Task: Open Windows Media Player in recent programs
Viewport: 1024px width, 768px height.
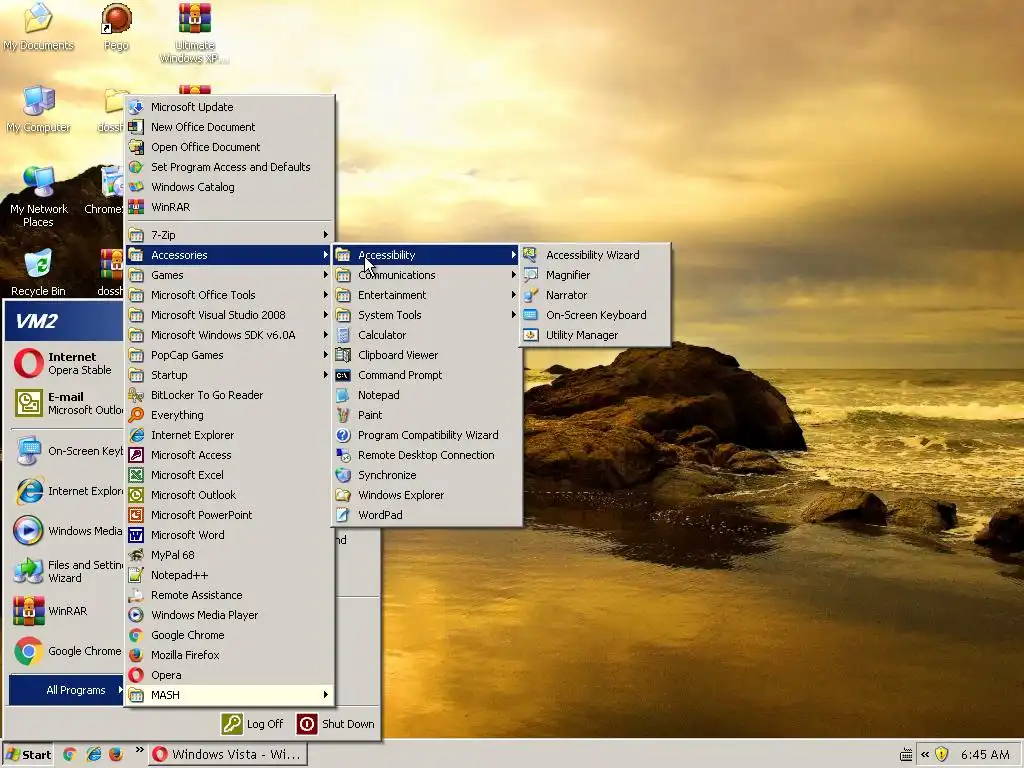Action: coord(65,531)
